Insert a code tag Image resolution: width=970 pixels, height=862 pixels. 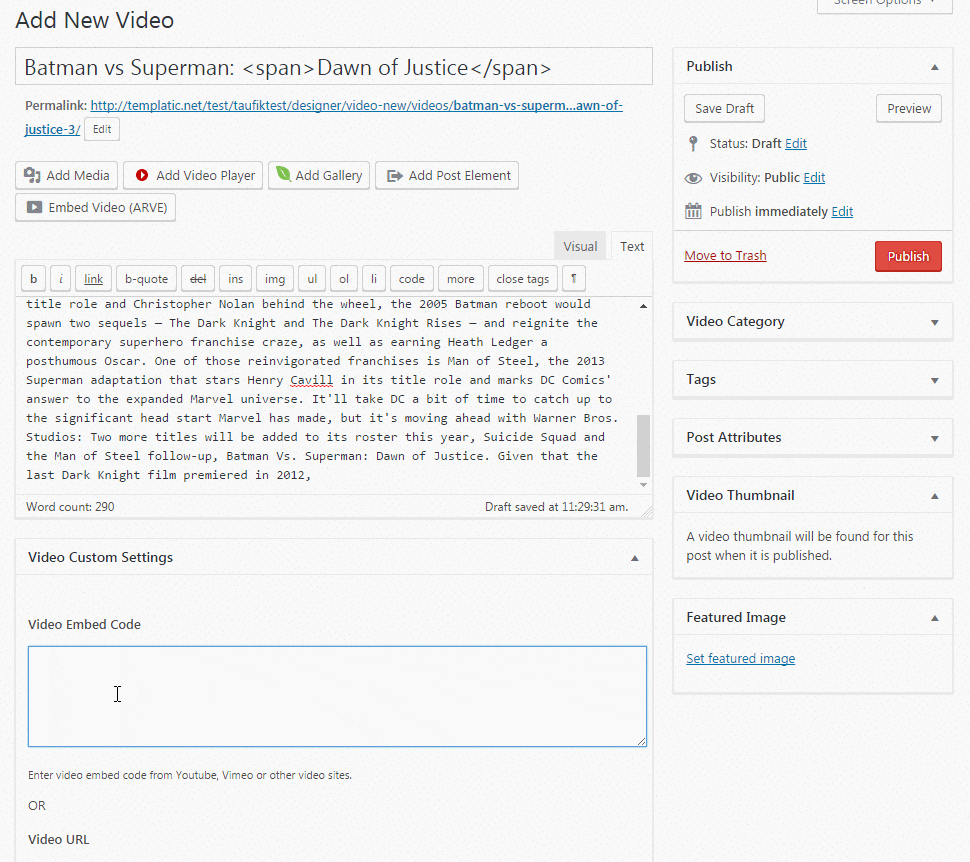[411, 278]
